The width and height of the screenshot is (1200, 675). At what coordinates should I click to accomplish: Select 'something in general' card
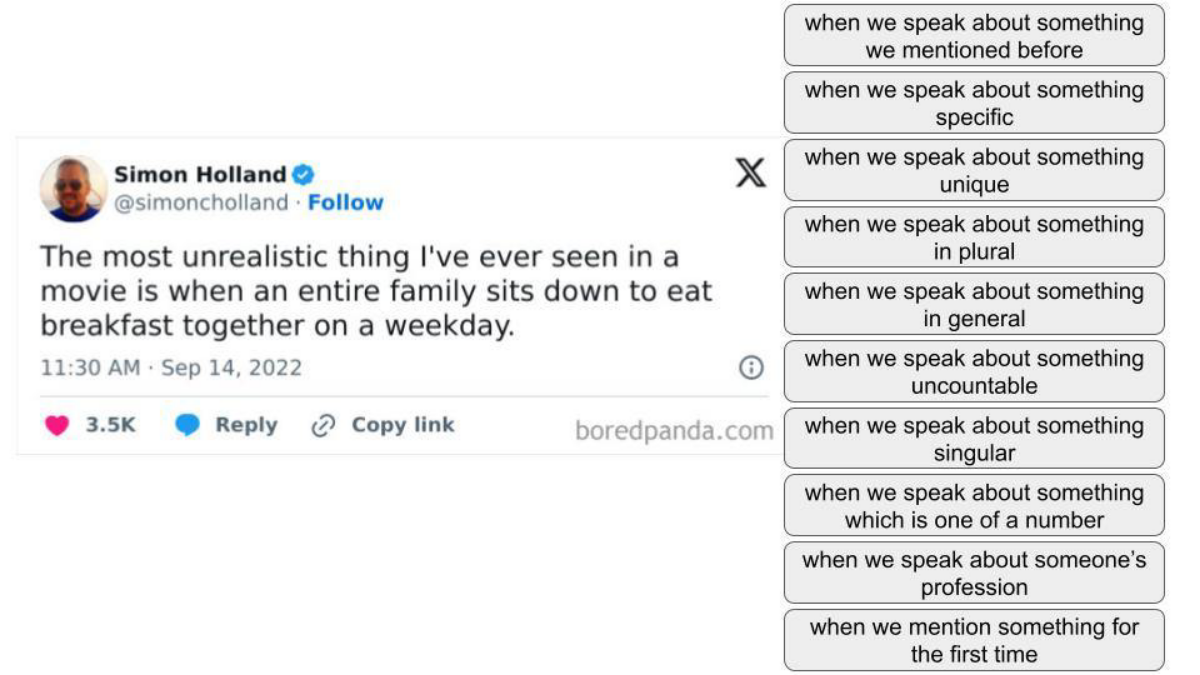[974, 304]
